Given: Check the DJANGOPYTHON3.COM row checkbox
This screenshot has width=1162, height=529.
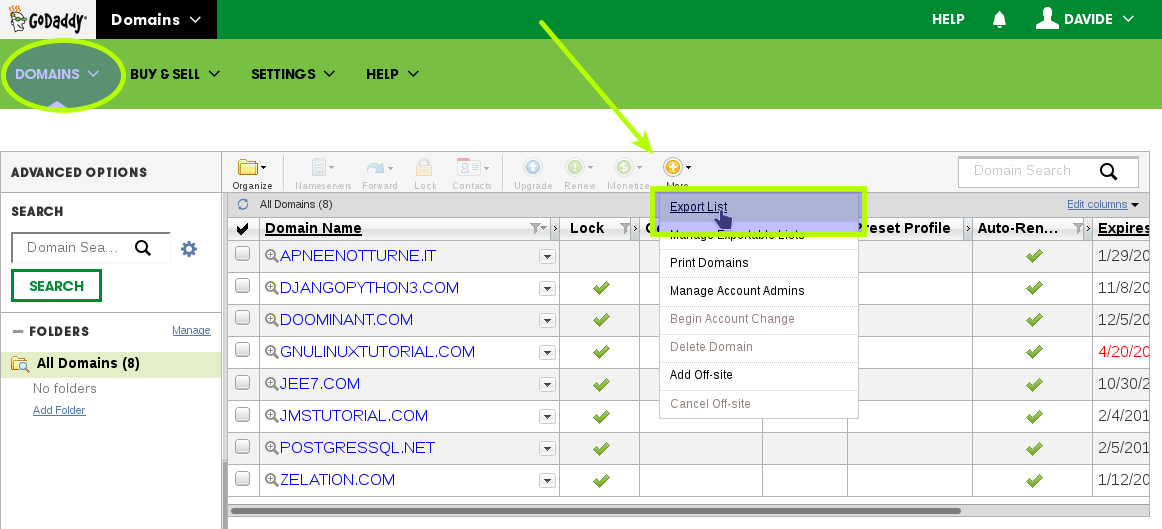Looking at the screenshot, I should tap(242, 285).
